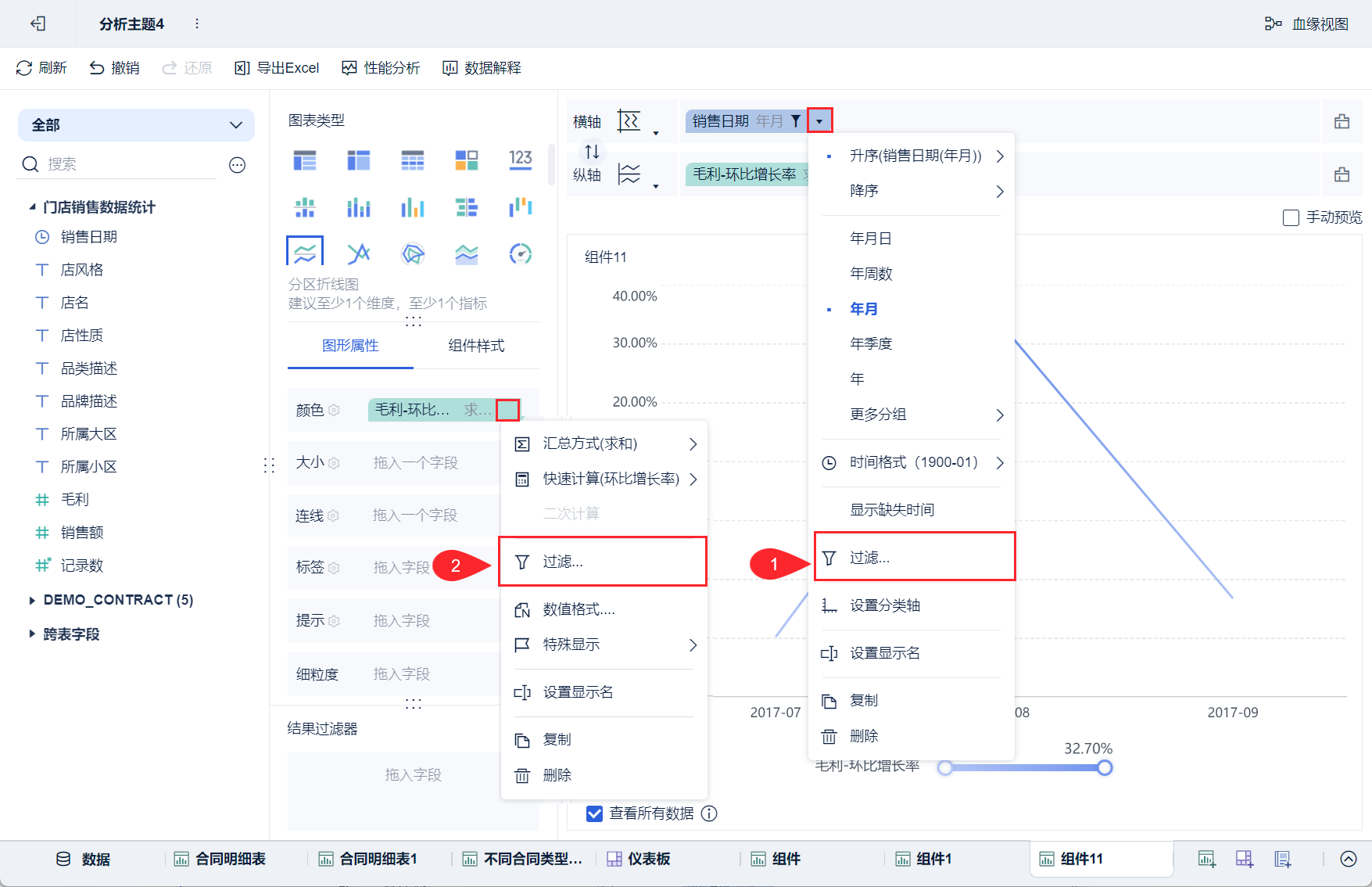
Task: Open the three-dot menu next to 分析主题4
Action: (x=197, y=23)
